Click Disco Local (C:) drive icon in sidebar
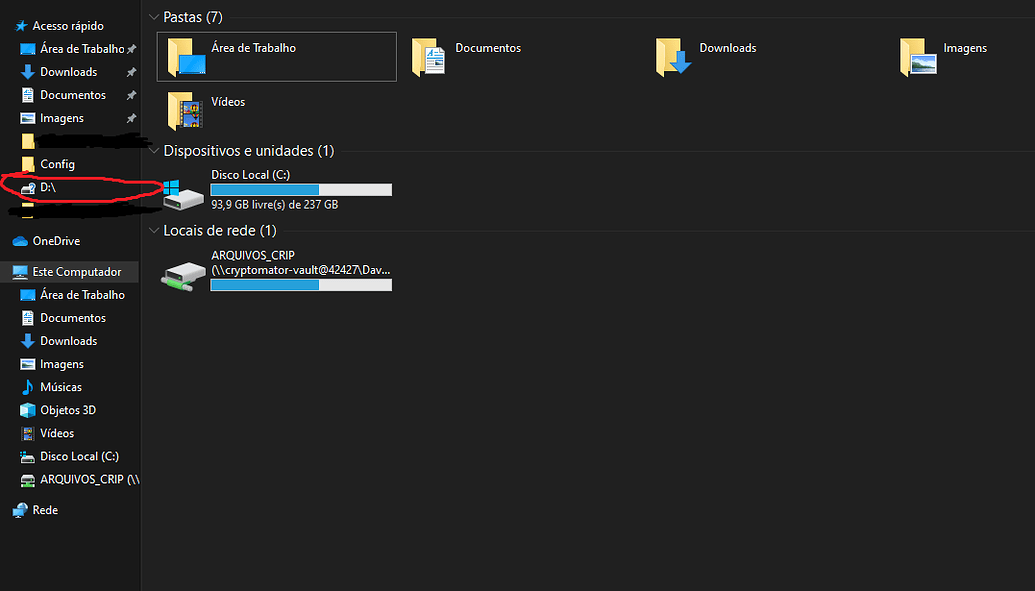This screenshot has height=591, width=1035. 28,457
